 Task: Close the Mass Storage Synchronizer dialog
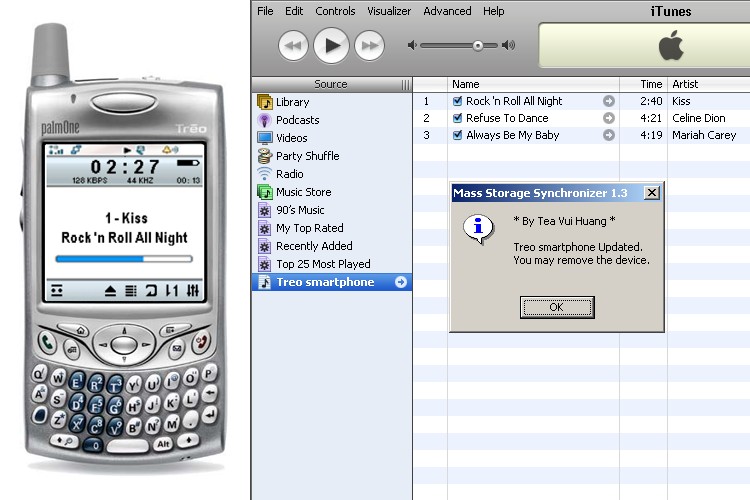click(651, 193)
